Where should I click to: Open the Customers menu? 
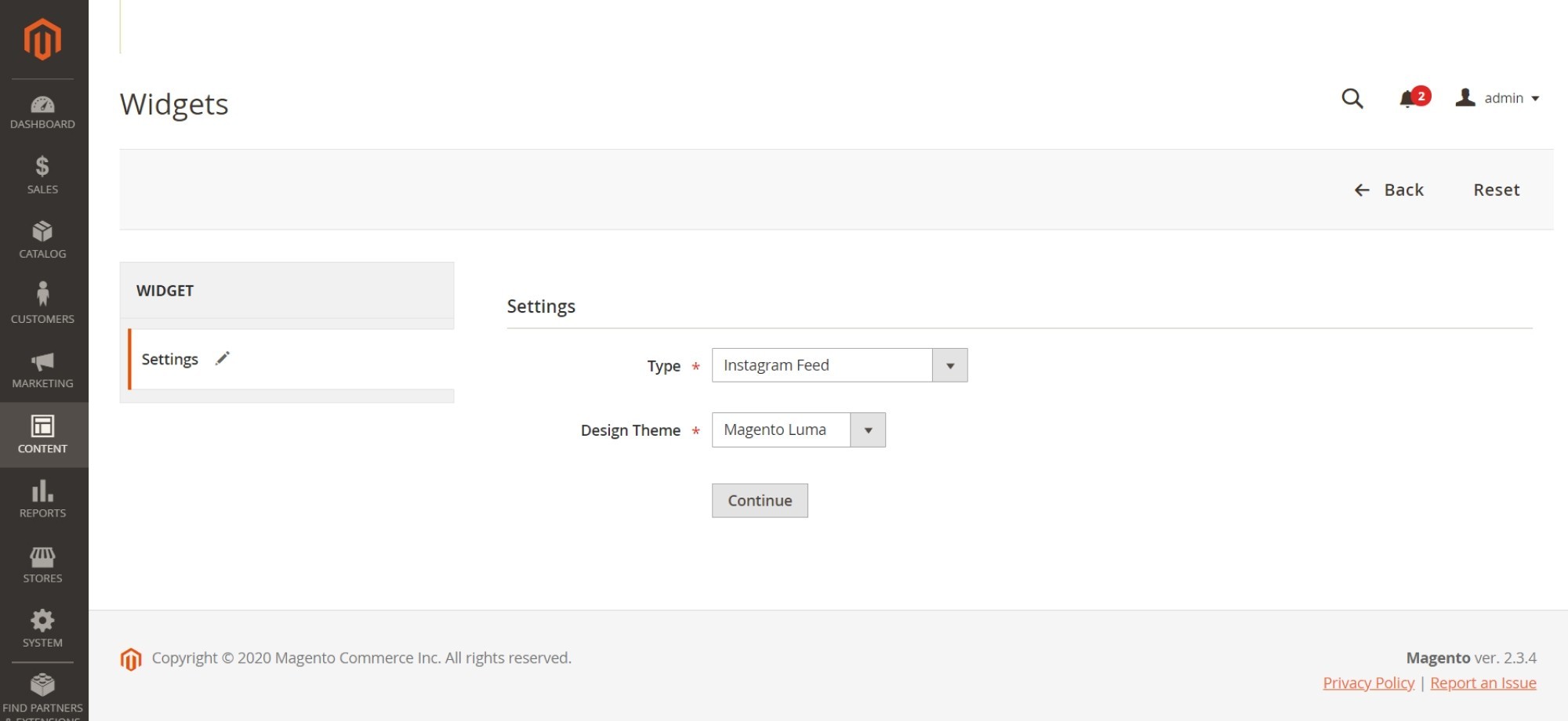(42, 304)
